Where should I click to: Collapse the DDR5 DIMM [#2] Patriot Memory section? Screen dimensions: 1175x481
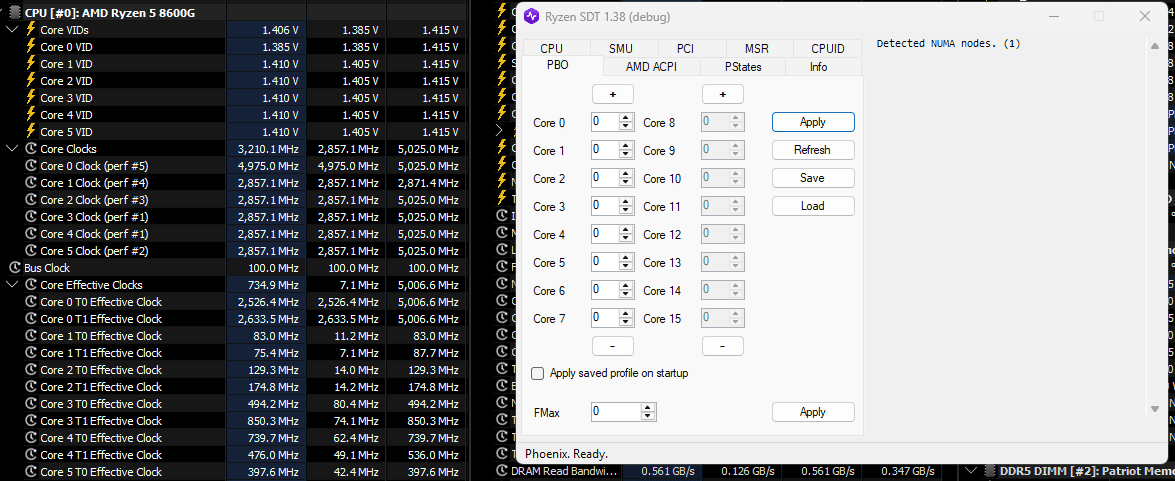tap(972, 471)
